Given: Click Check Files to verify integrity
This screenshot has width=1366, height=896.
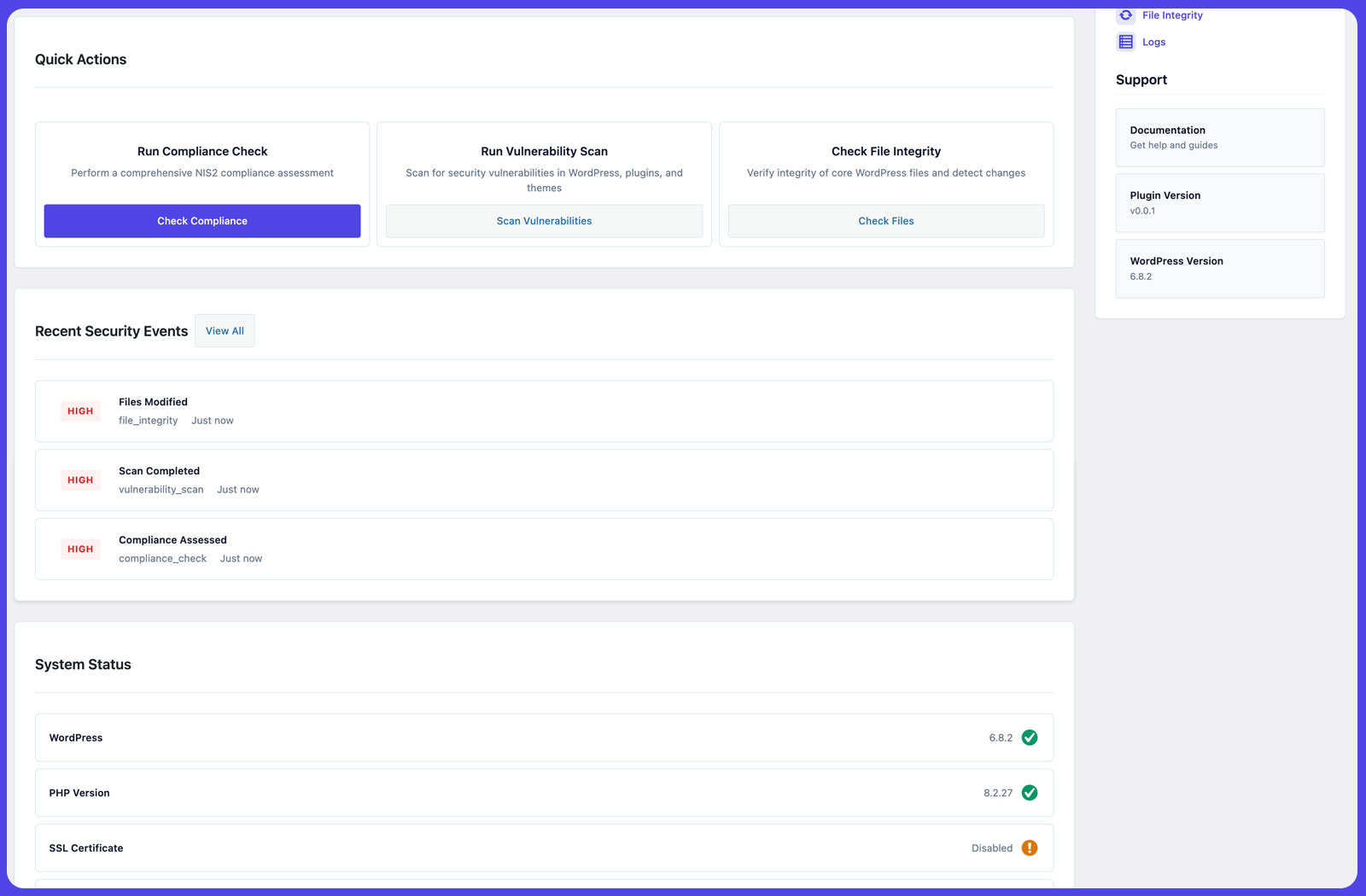Looking at the screenshot, I should tap(885, 220).
